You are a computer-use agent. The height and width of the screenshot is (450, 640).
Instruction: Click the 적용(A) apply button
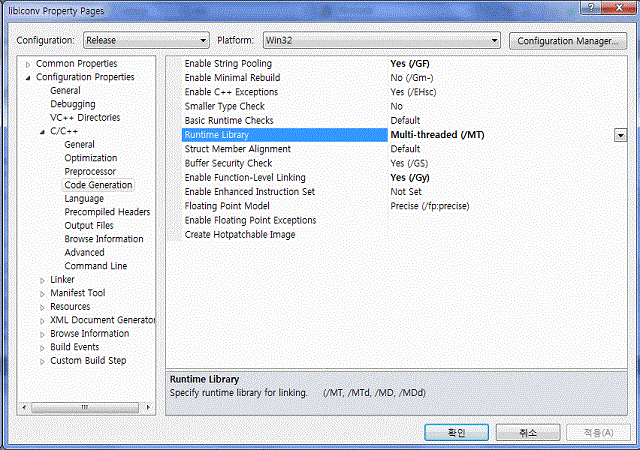click(x=599, y=432)
